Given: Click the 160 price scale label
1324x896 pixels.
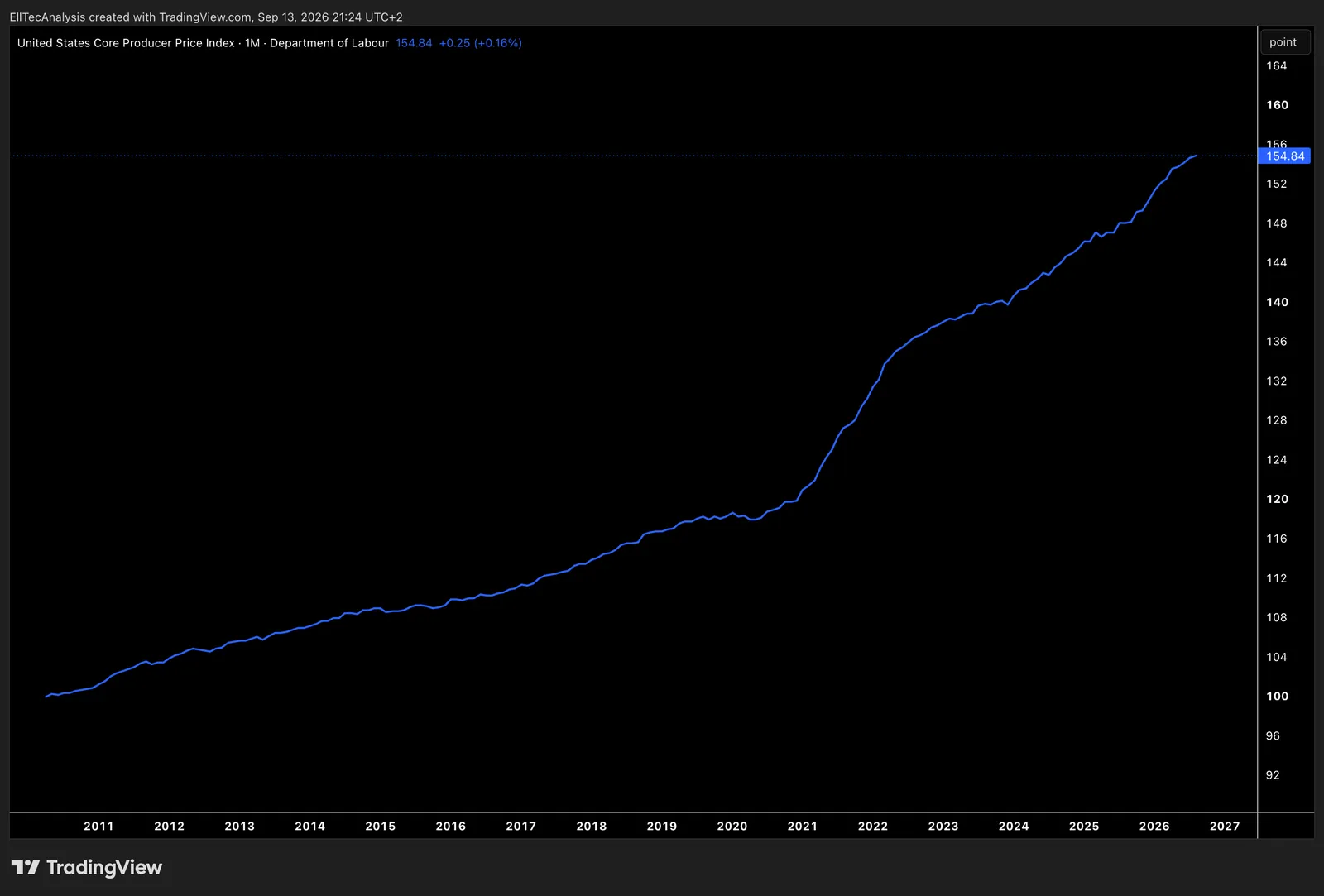Looking at the screenshot, I should (x=1277, y=105).
